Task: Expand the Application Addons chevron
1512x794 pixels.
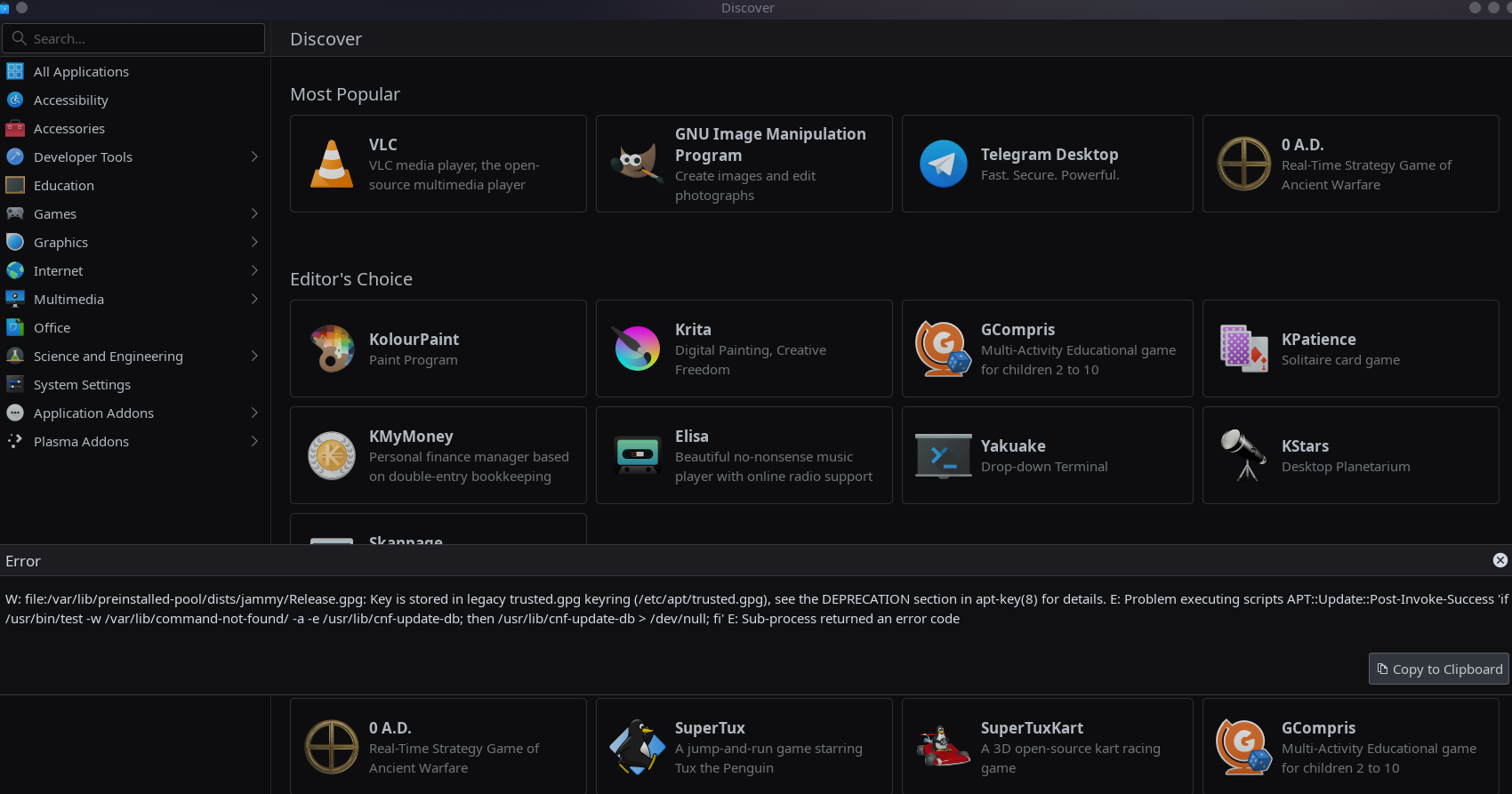Action: tap(254, 413)
